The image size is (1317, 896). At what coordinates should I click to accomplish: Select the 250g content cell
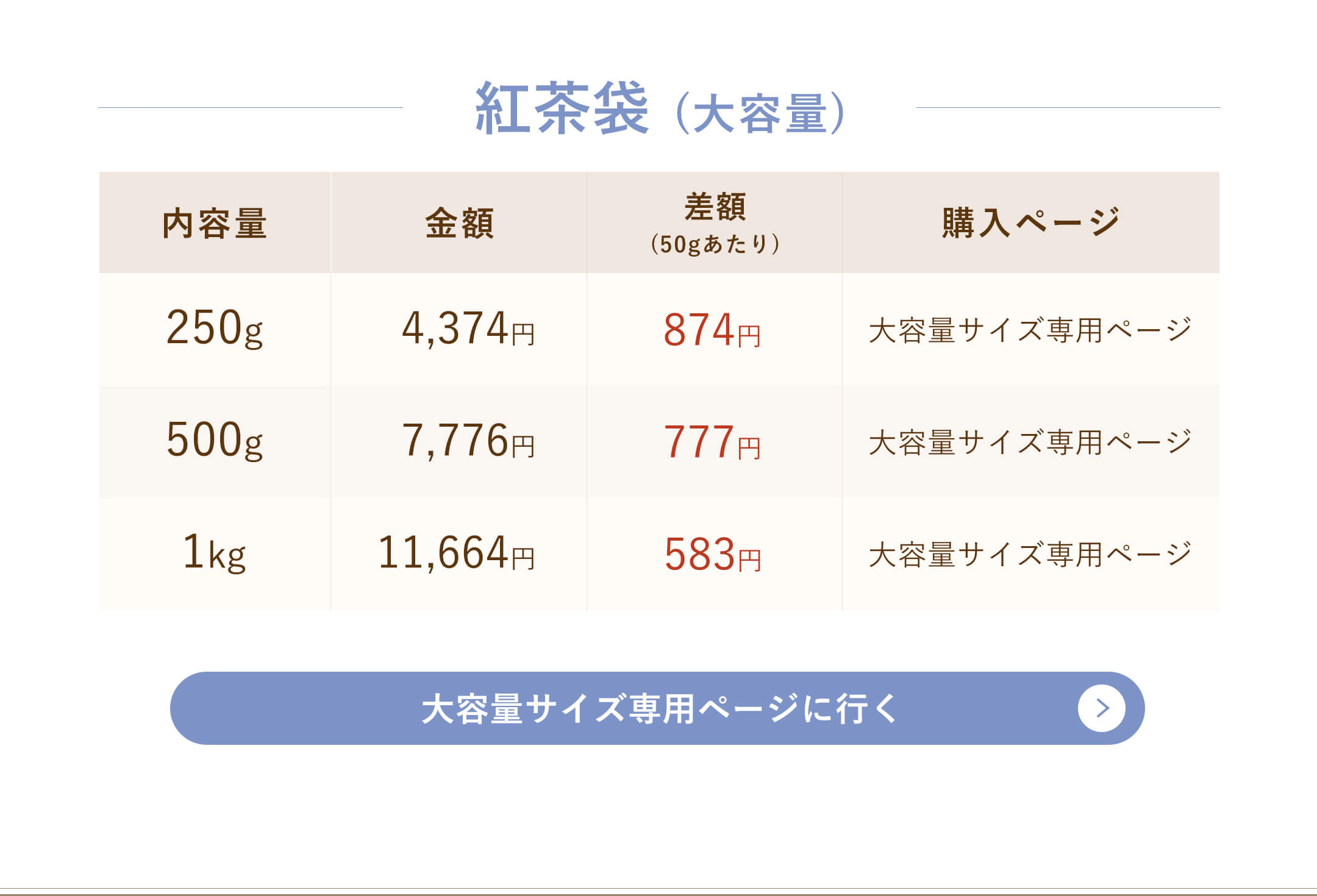click(215, 329)
